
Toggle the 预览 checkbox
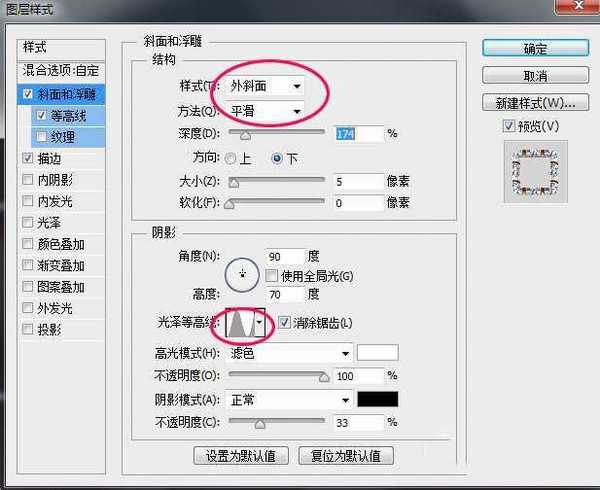point(509,126)
